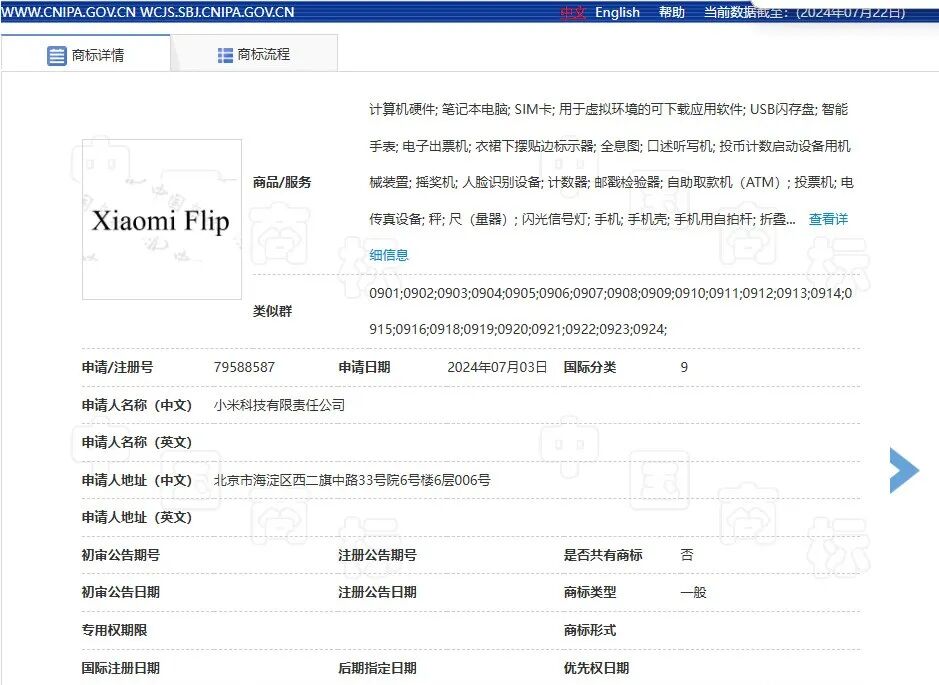
Task: Click the 后期指定日期 label
Action: 377,668
